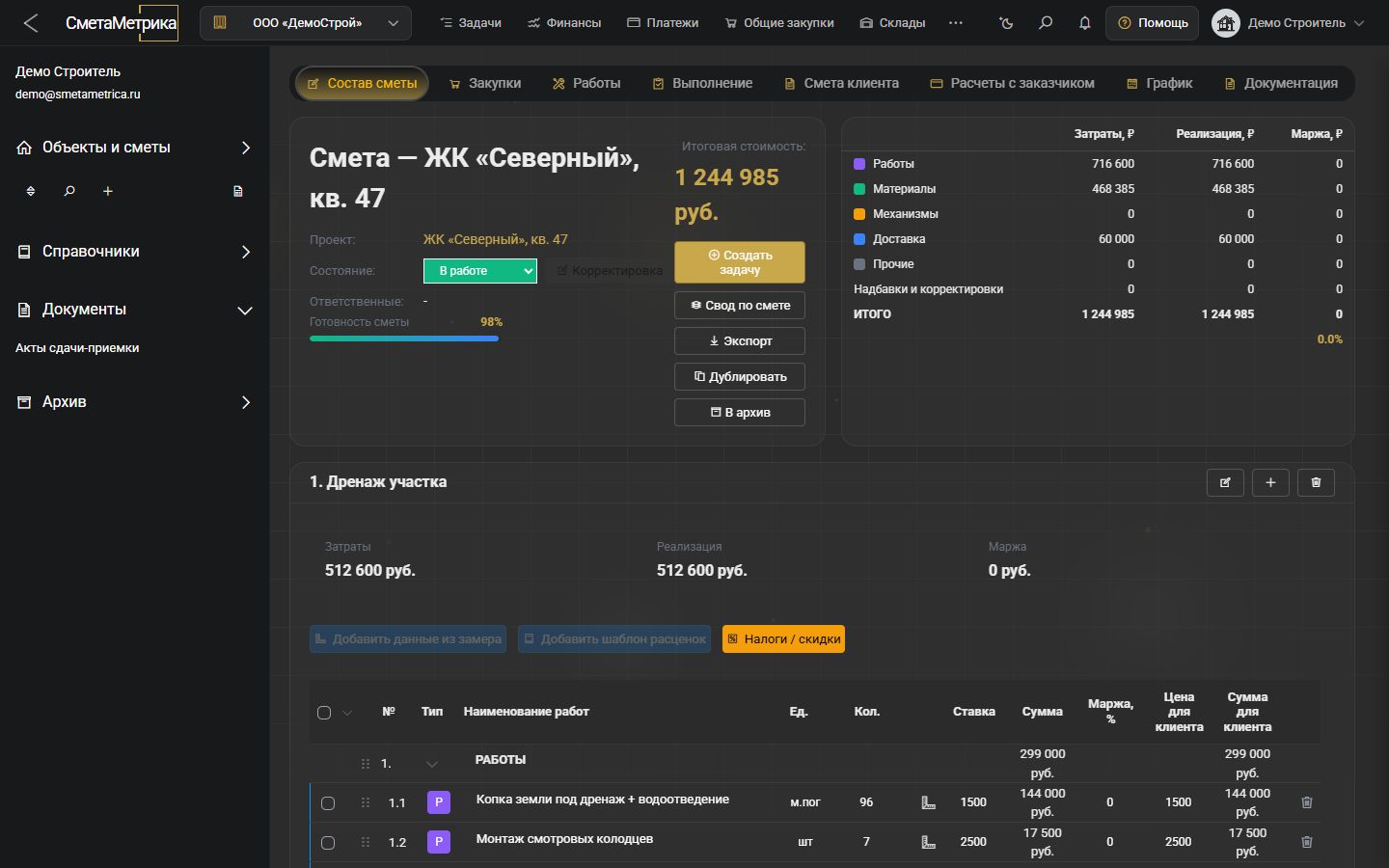Click drag handle of row 1.1
The image size is (1389, 868).
click(x=366, y=802)
